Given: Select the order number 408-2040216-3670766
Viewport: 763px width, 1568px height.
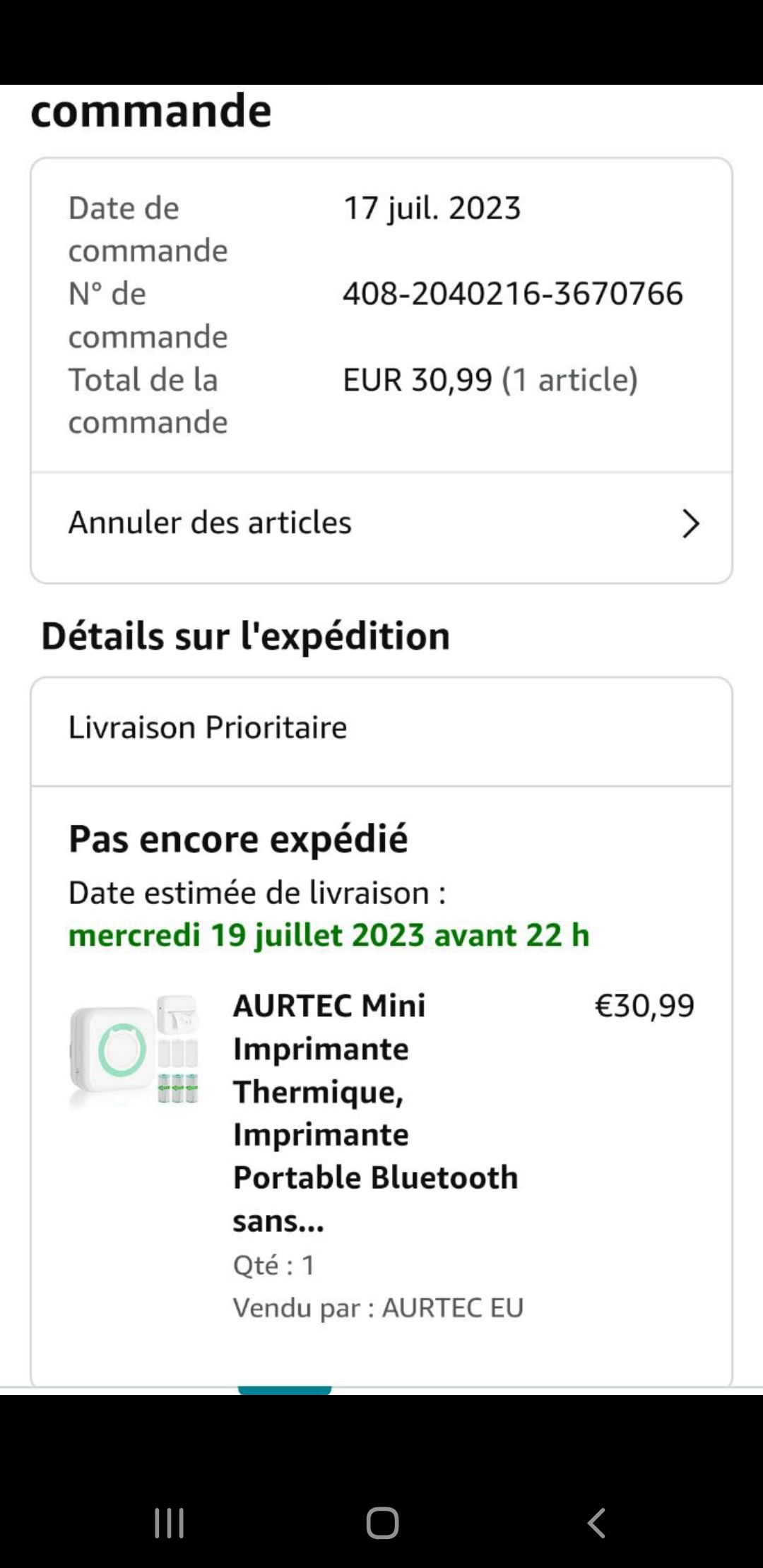Looking at the screenshot, I should pyautogui.click(x=513, y=294).
